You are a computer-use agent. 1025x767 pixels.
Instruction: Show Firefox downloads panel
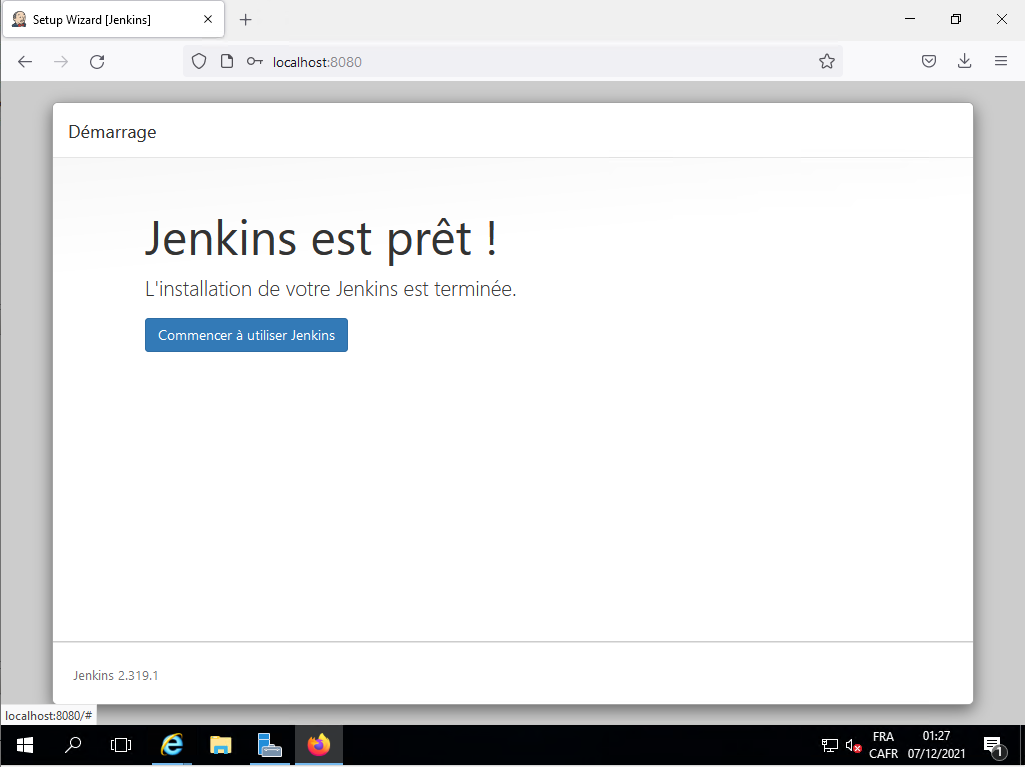pos(964,62)
